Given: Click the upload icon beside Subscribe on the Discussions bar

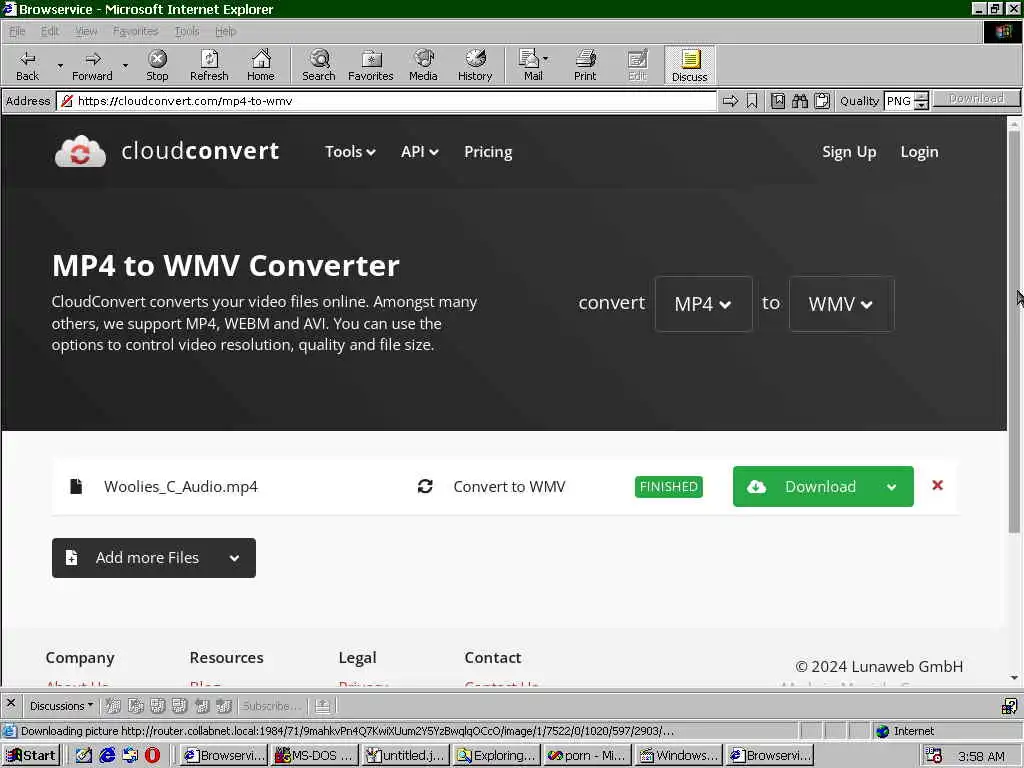Looking at the screenshot, I should point(323,706).
